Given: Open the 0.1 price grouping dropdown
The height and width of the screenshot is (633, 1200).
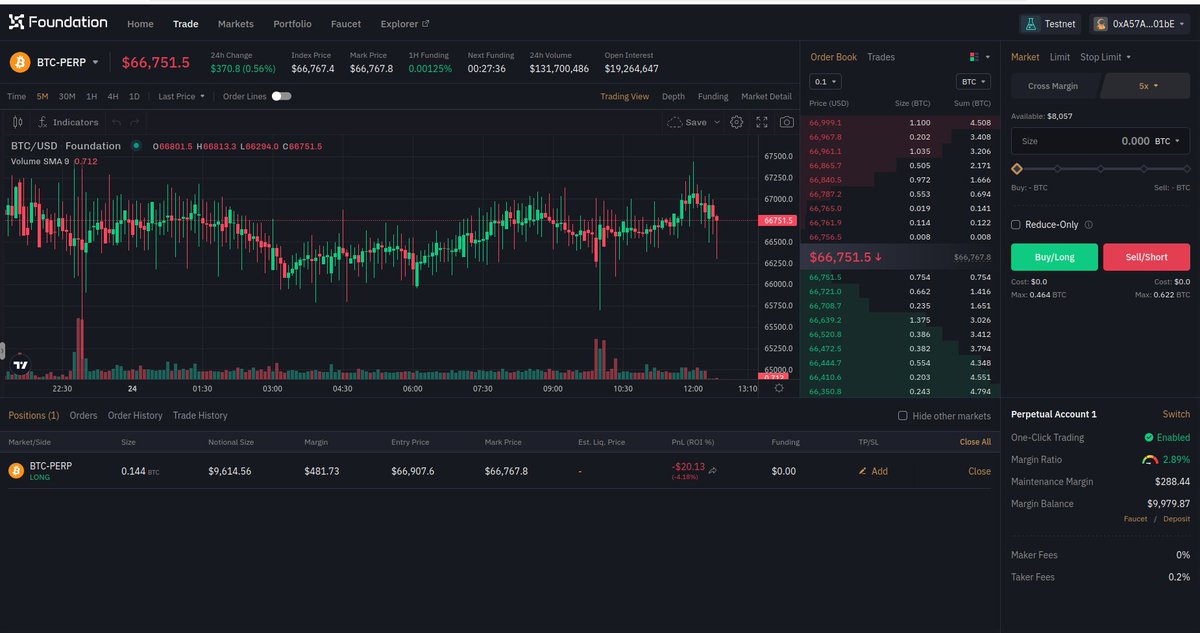Looking at the screenshot, I should (x=825, y=81).
